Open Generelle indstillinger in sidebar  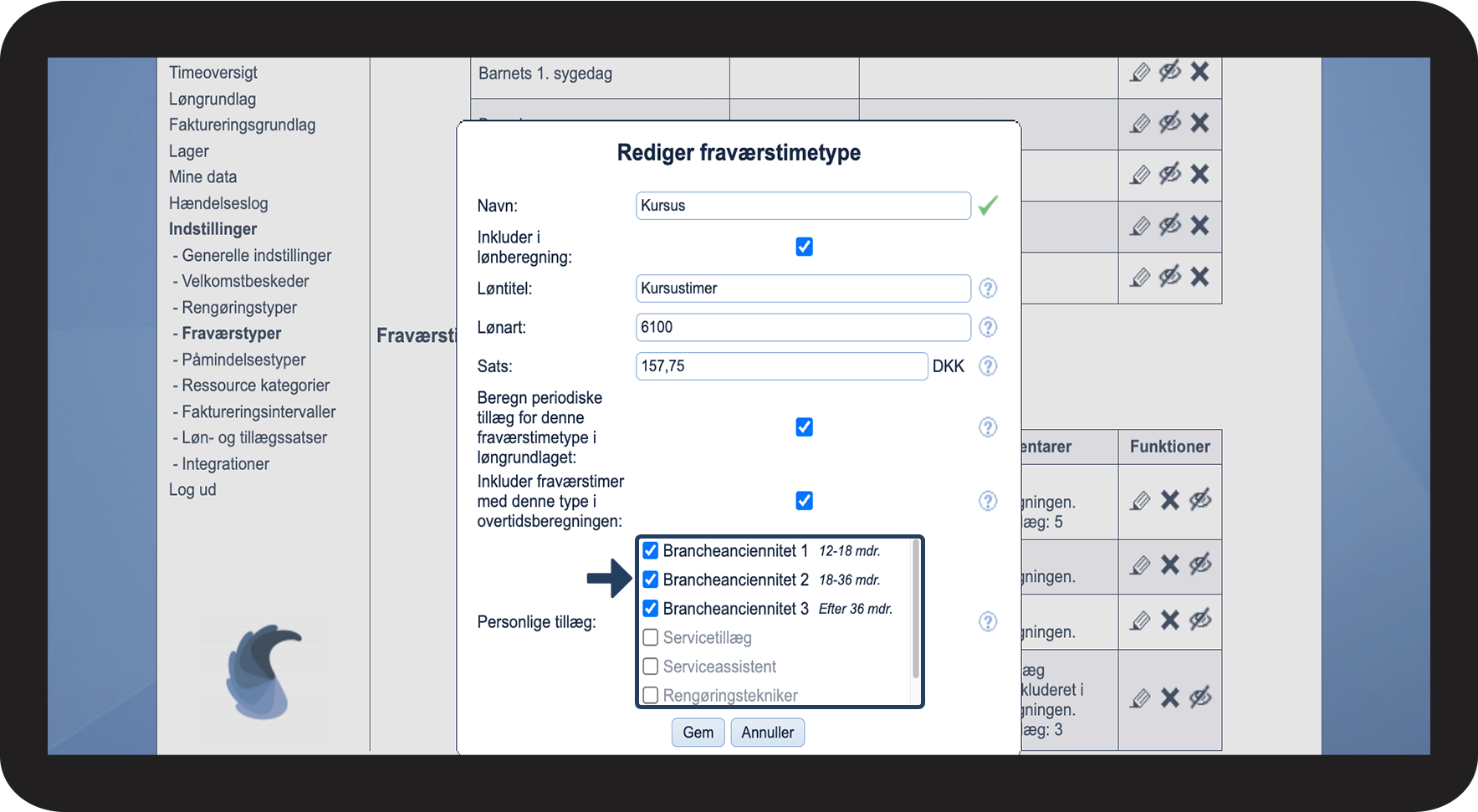256,256
